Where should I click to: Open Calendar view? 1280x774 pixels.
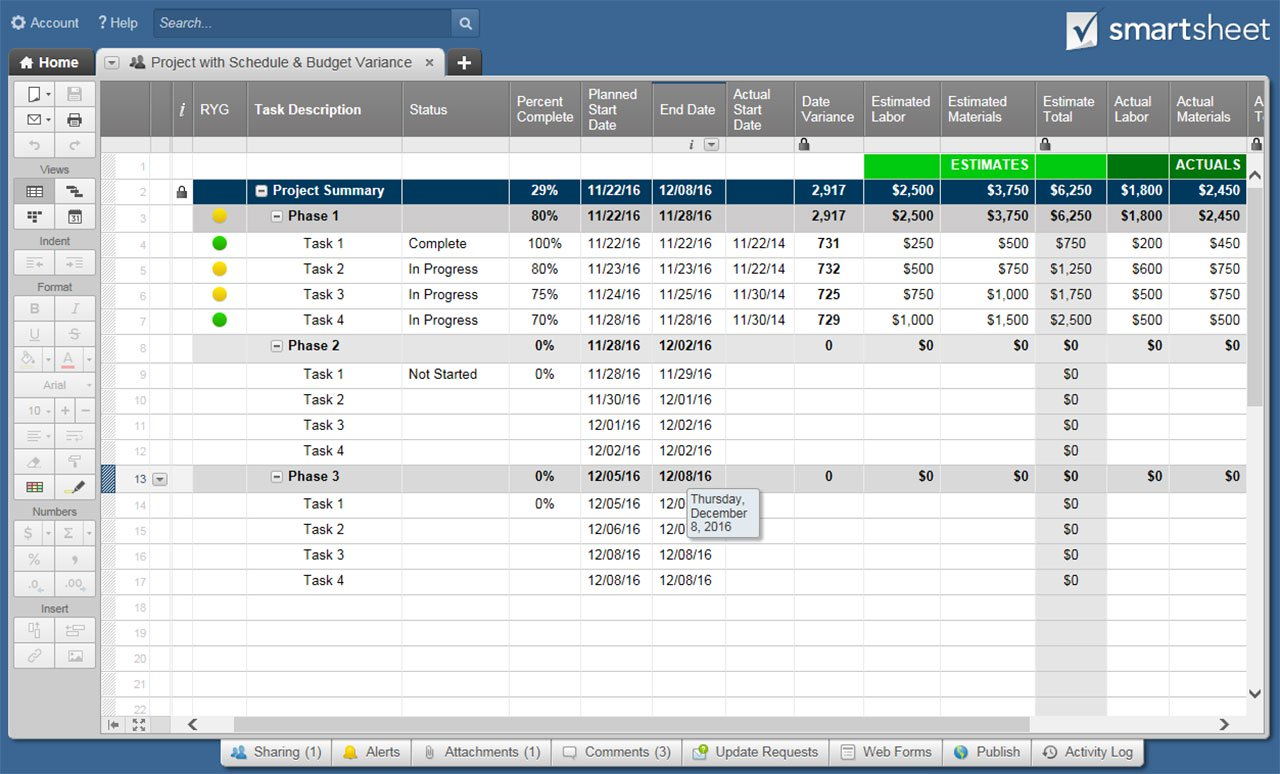[x=74, y=217]
